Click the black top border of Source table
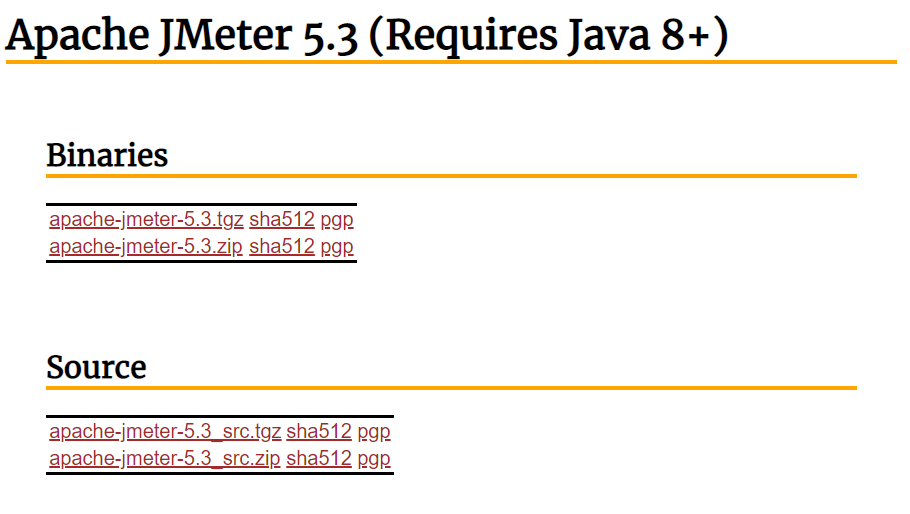Image resolution: width=910 pixels, height=514 pixels. pyautogui.click(x=220, y=416)
